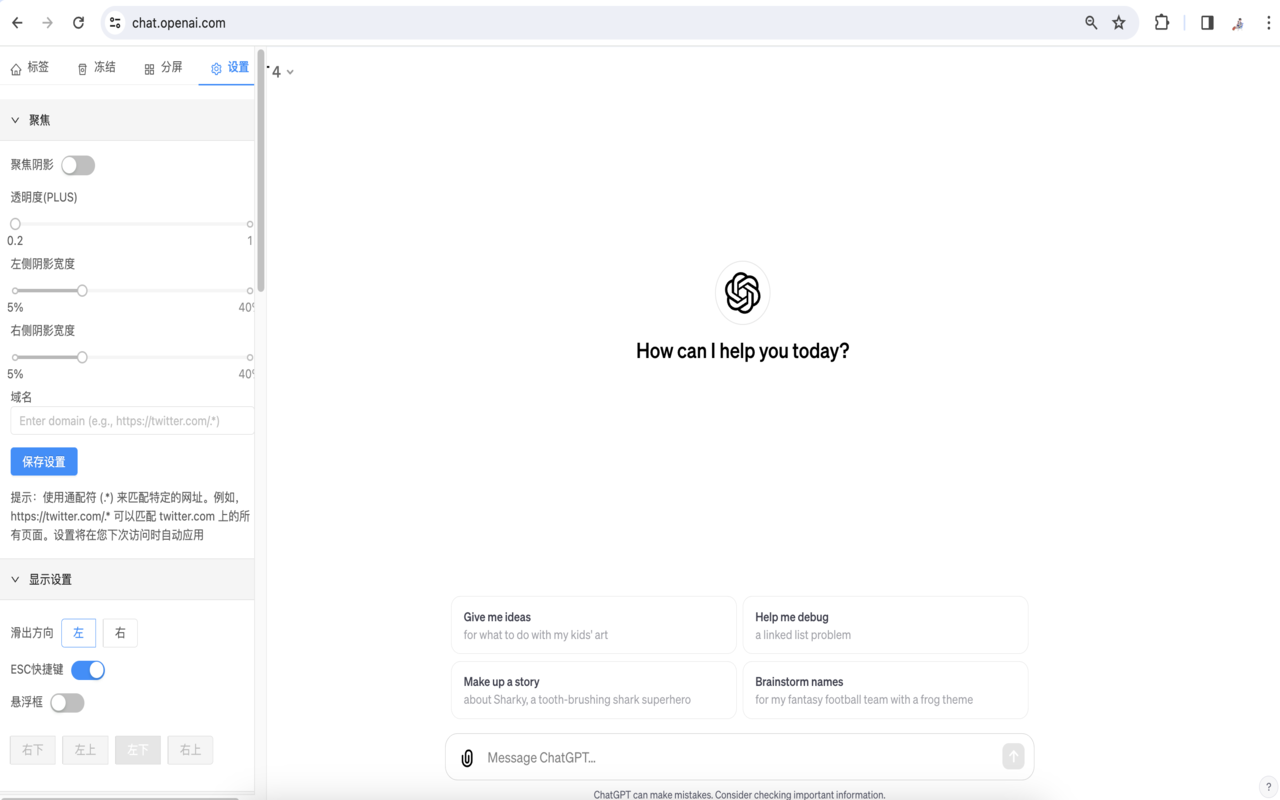
Task: Set 滑出方向 to 左
Action: click(x=79, y=633)
